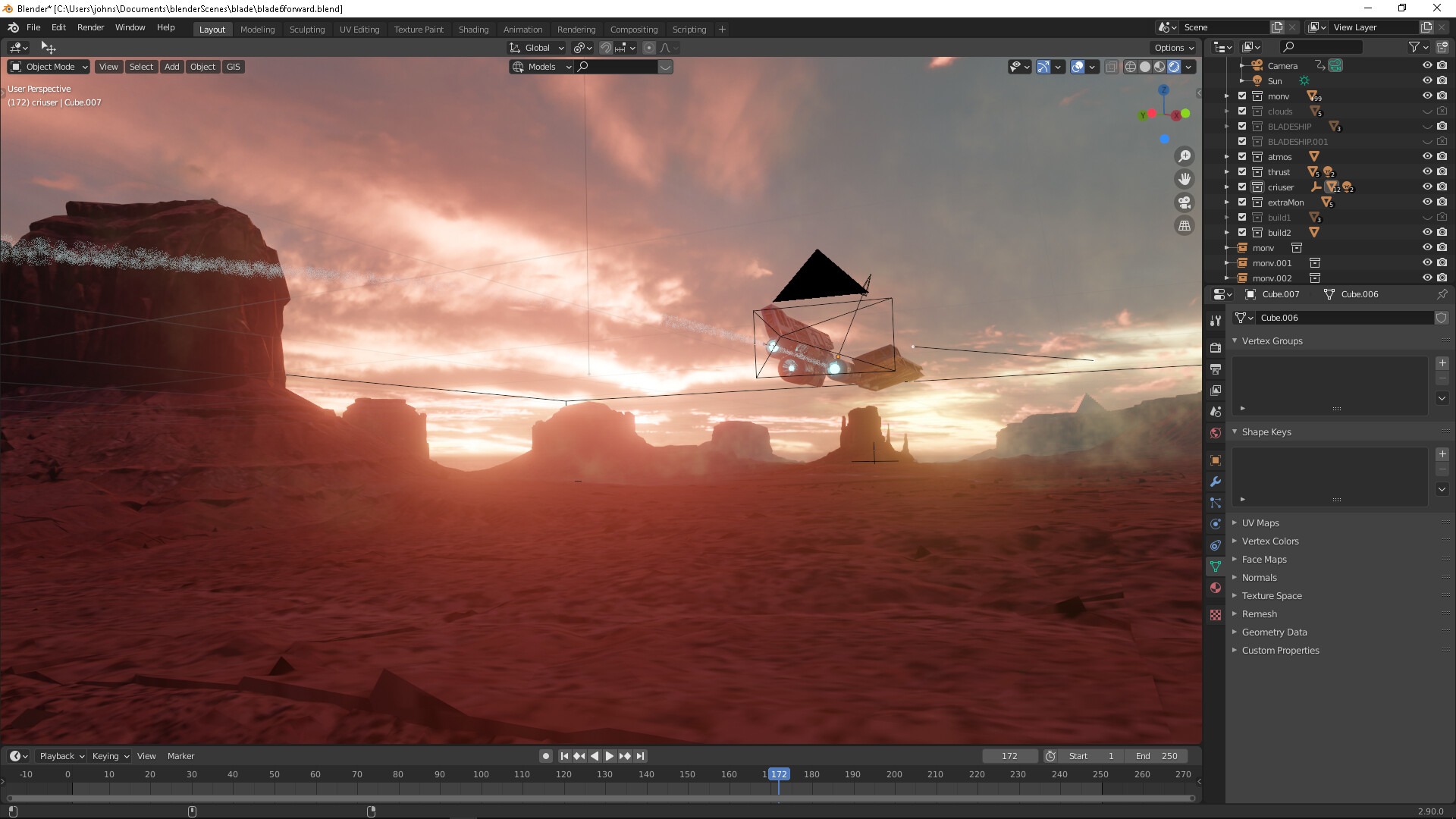
Task: Select rendered viewport shading mode
Action: coord(1174,67)
